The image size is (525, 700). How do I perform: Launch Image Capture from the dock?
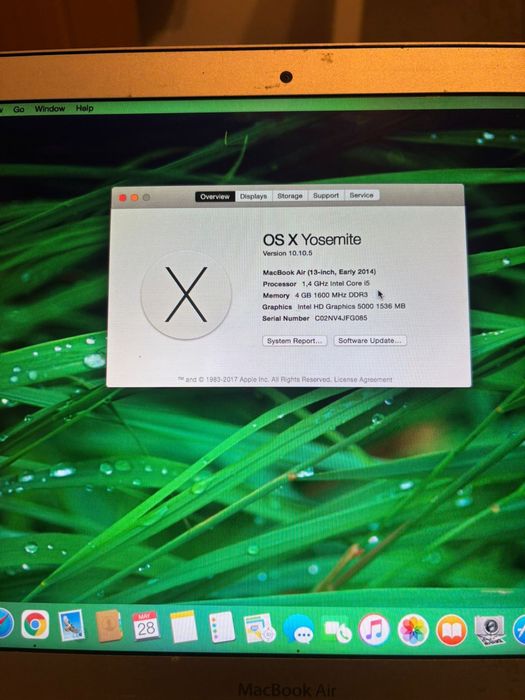489,630
